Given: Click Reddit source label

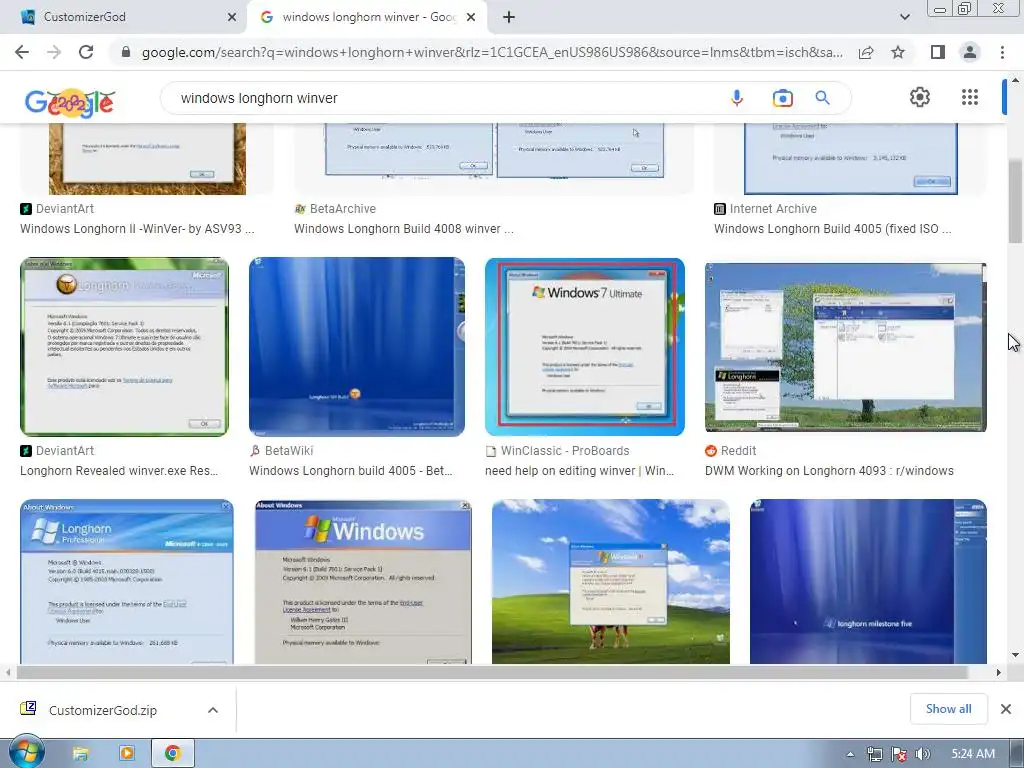Looking at the screenshot, I should pos(738,451).
